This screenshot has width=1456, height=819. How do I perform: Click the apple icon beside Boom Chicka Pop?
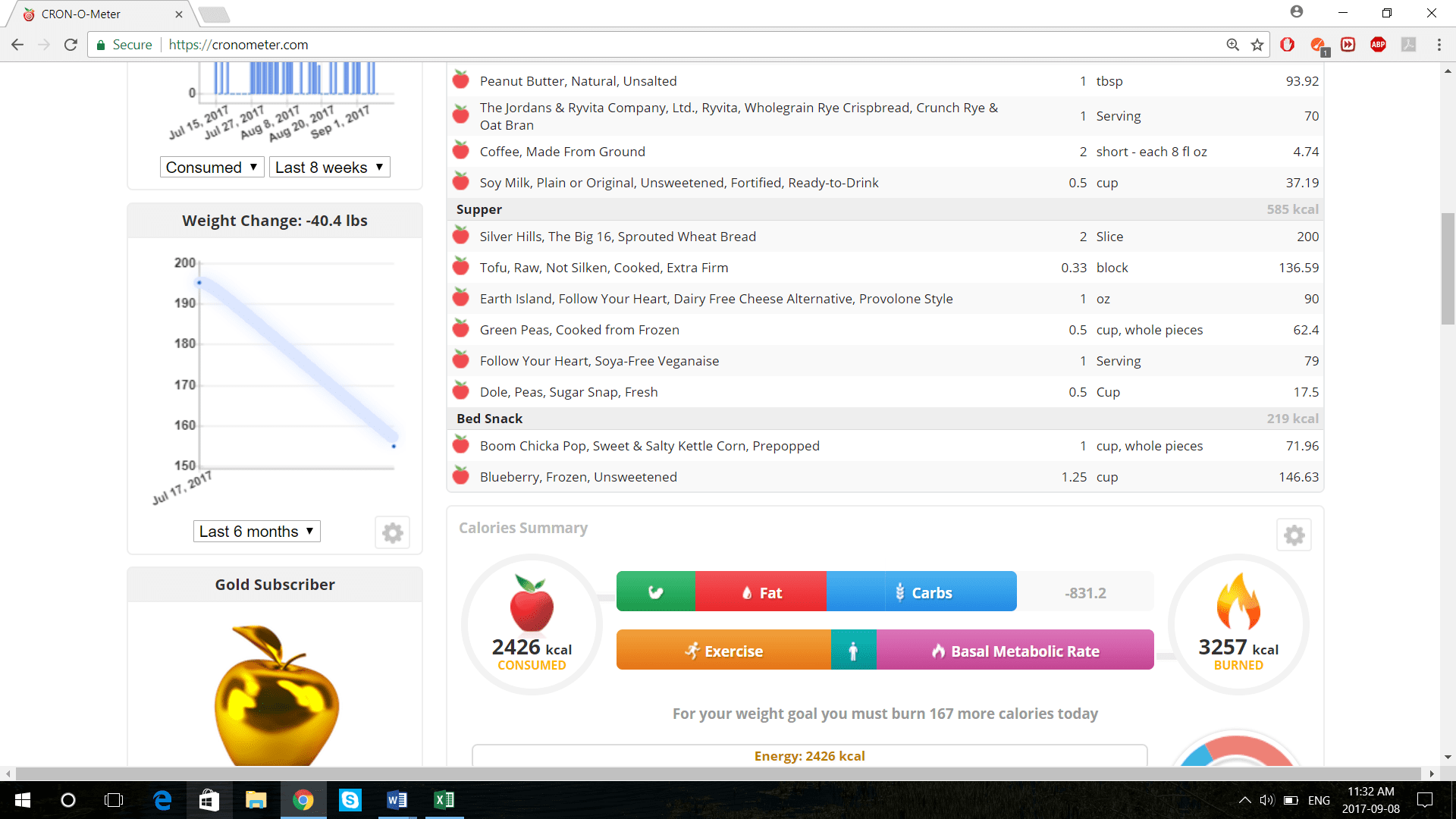click(460, 444)
